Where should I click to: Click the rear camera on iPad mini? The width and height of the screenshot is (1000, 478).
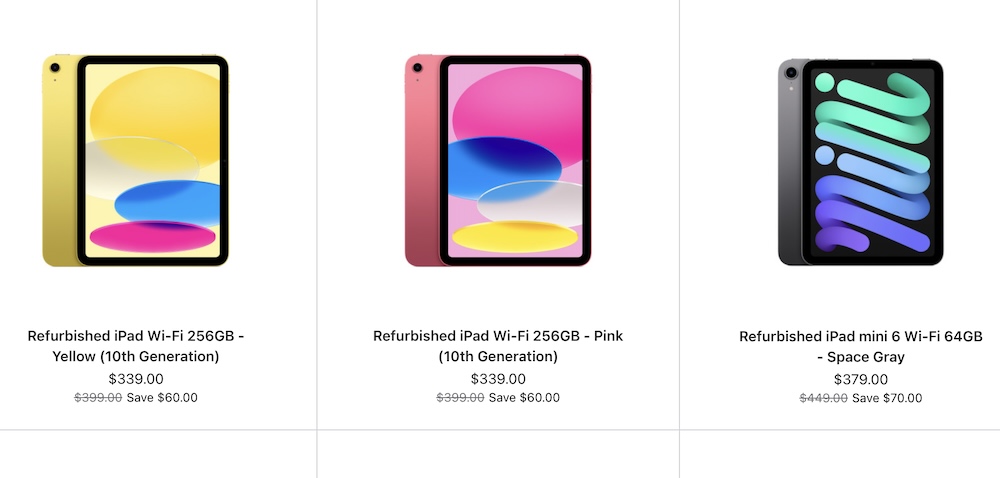coord(791,73)
